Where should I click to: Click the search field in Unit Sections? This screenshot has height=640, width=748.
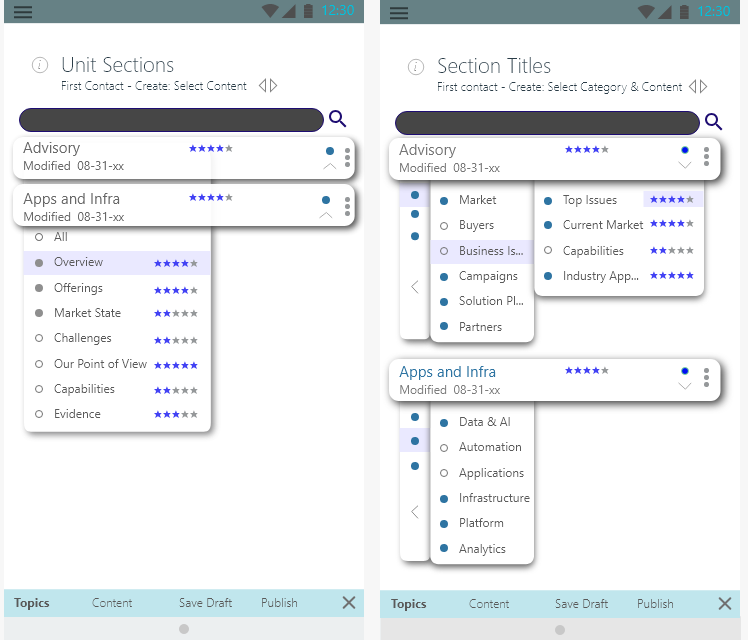(171, 120)
